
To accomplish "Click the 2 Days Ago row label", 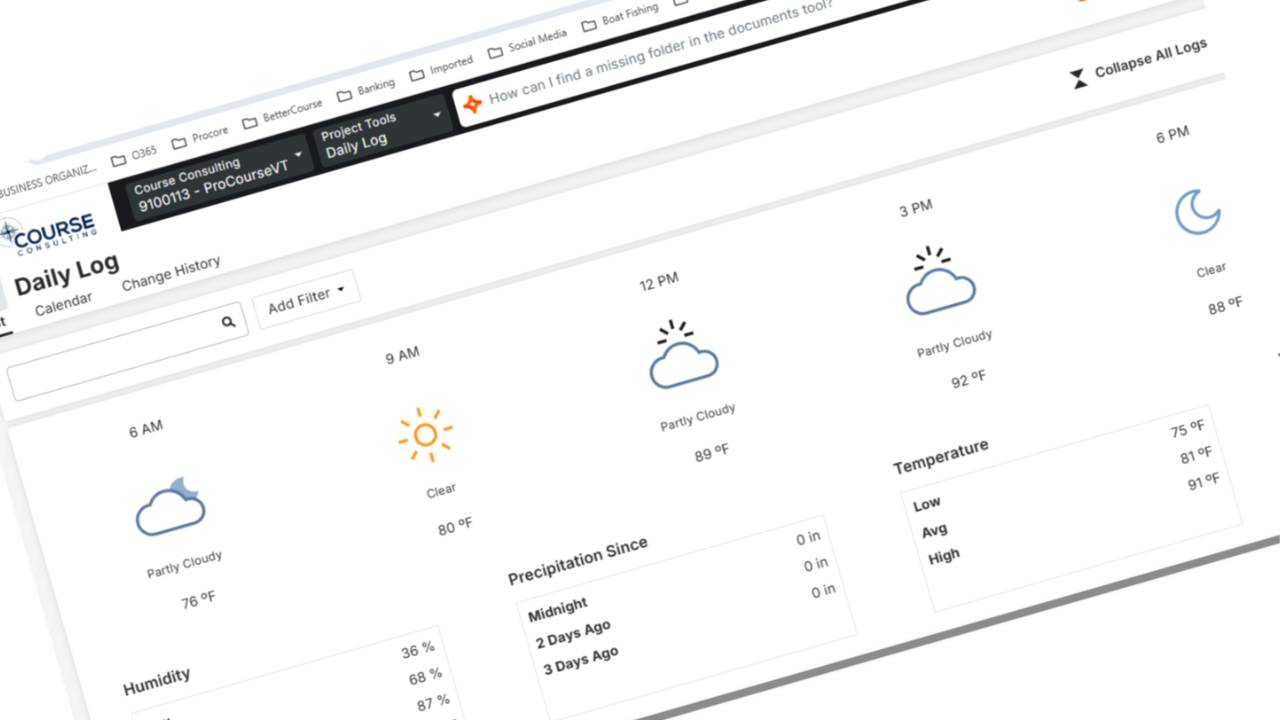I will 574,635.
